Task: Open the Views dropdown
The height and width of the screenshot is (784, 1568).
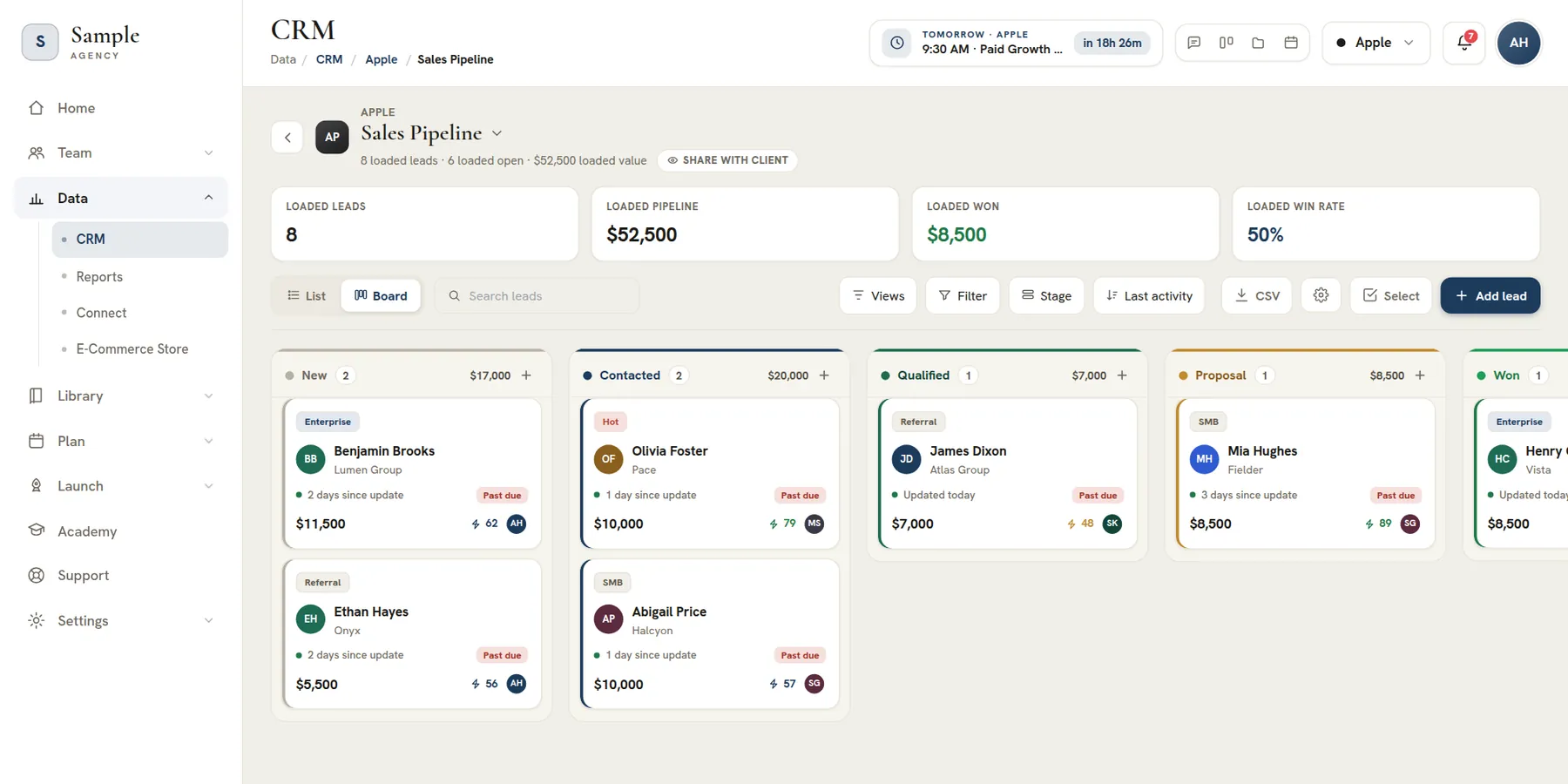Action: (878, 295)
